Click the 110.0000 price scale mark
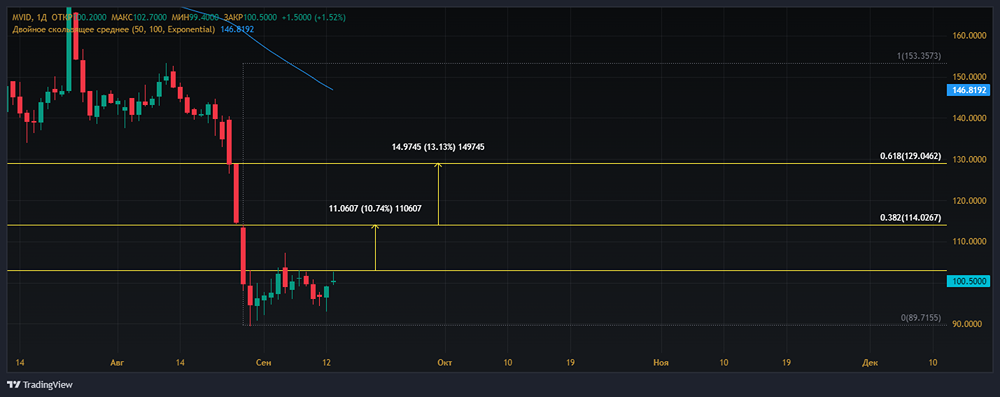Screen dimensions: 1000x397 click(970, 241)
